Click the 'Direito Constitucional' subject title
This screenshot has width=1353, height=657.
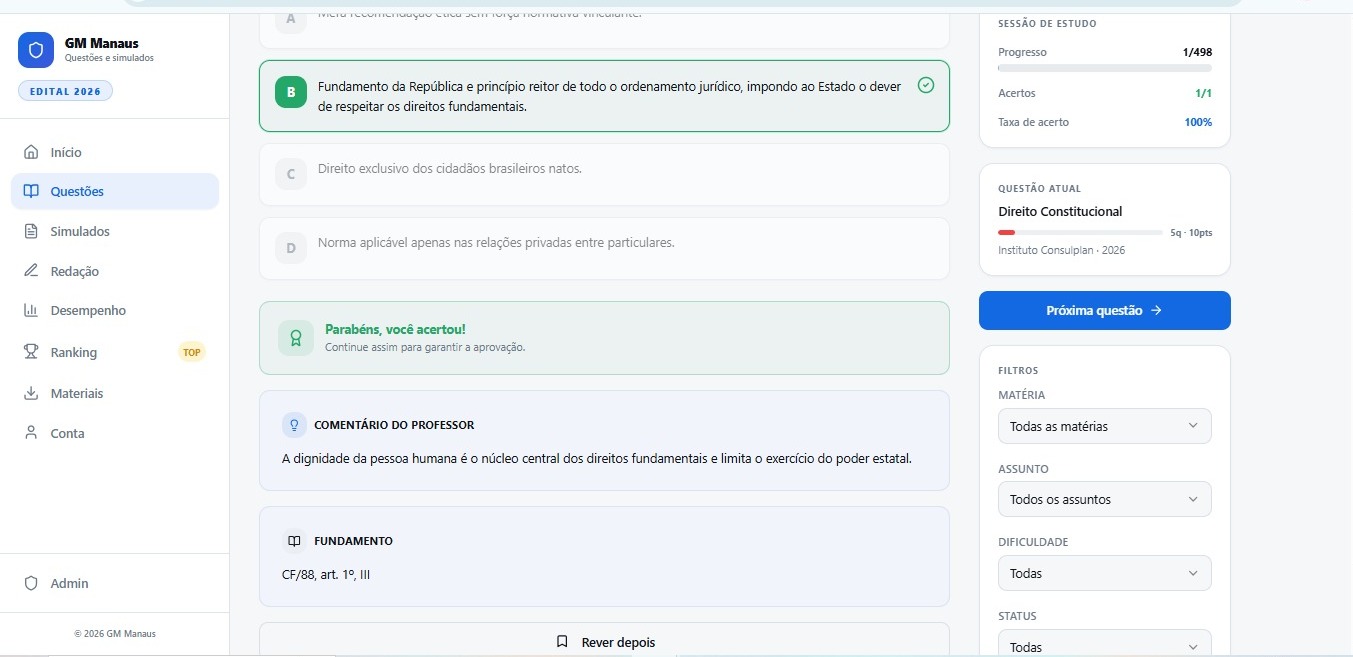(x=1060, y=211)
